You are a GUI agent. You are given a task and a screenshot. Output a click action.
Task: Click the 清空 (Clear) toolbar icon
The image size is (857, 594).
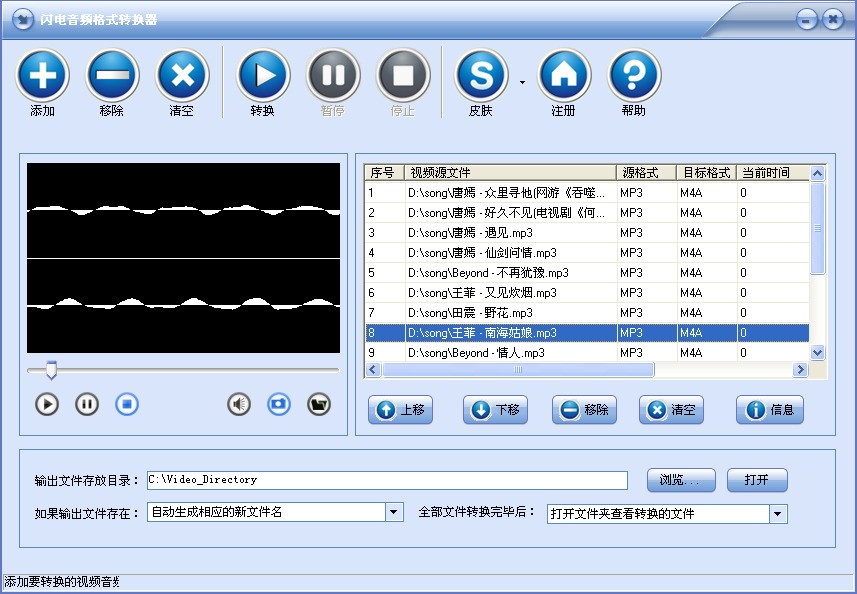pyautogui.click(x=182, y=75)
